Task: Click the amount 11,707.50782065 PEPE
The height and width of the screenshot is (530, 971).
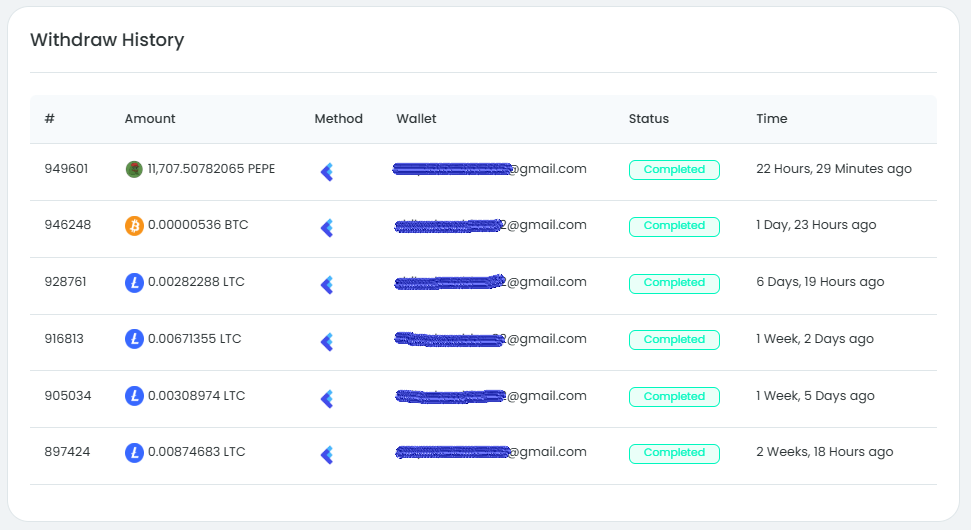Action: tap(211, 168)
